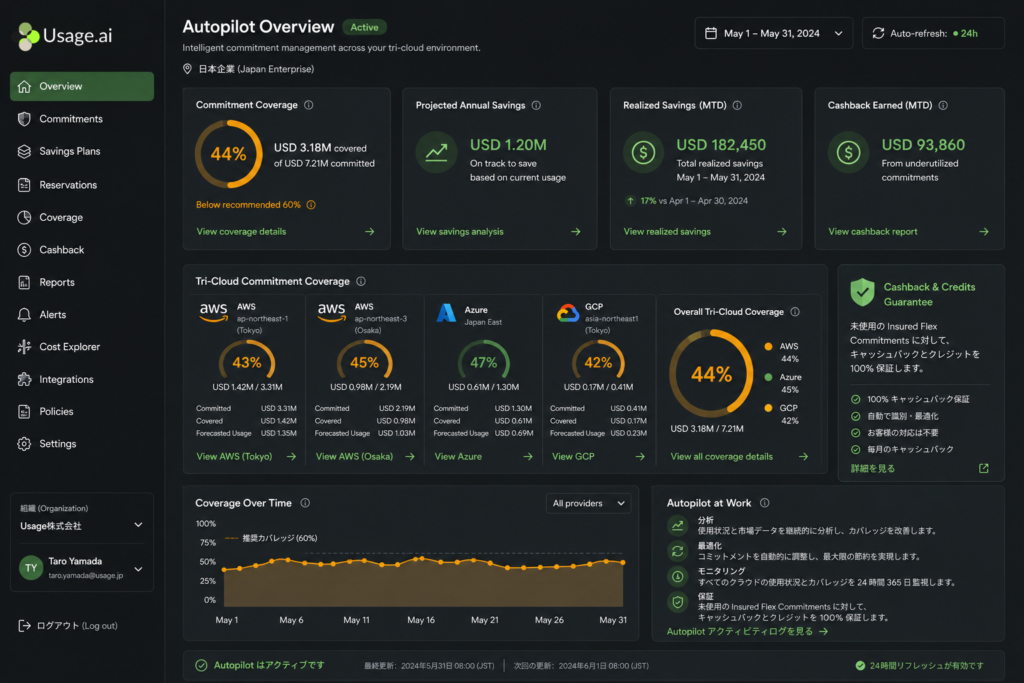This screenshot has width=1024, height=683.
Task: Open View savings analysis link
Action: (498, 232)
